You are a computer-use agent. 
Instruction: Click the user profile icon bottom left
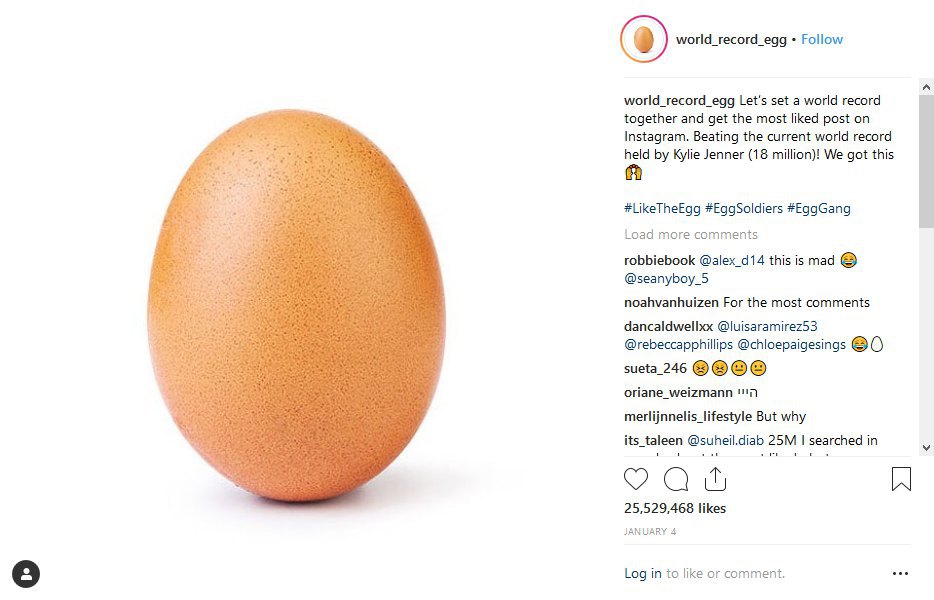[26, 574]
